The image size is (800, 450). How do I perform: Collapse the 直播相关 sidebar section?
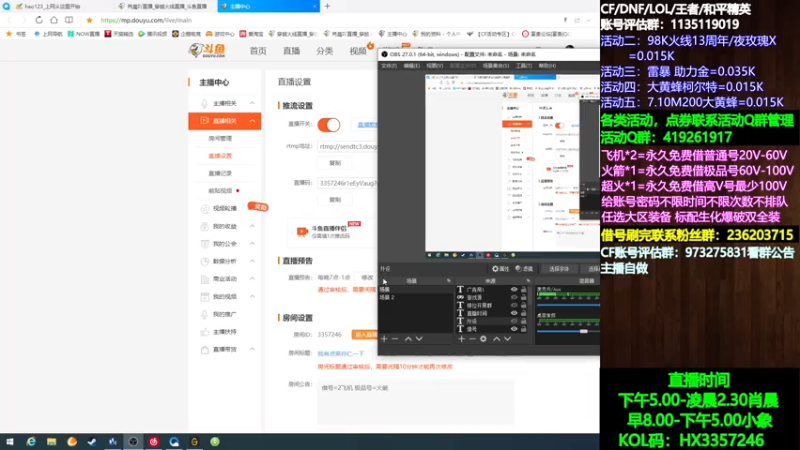252,121
